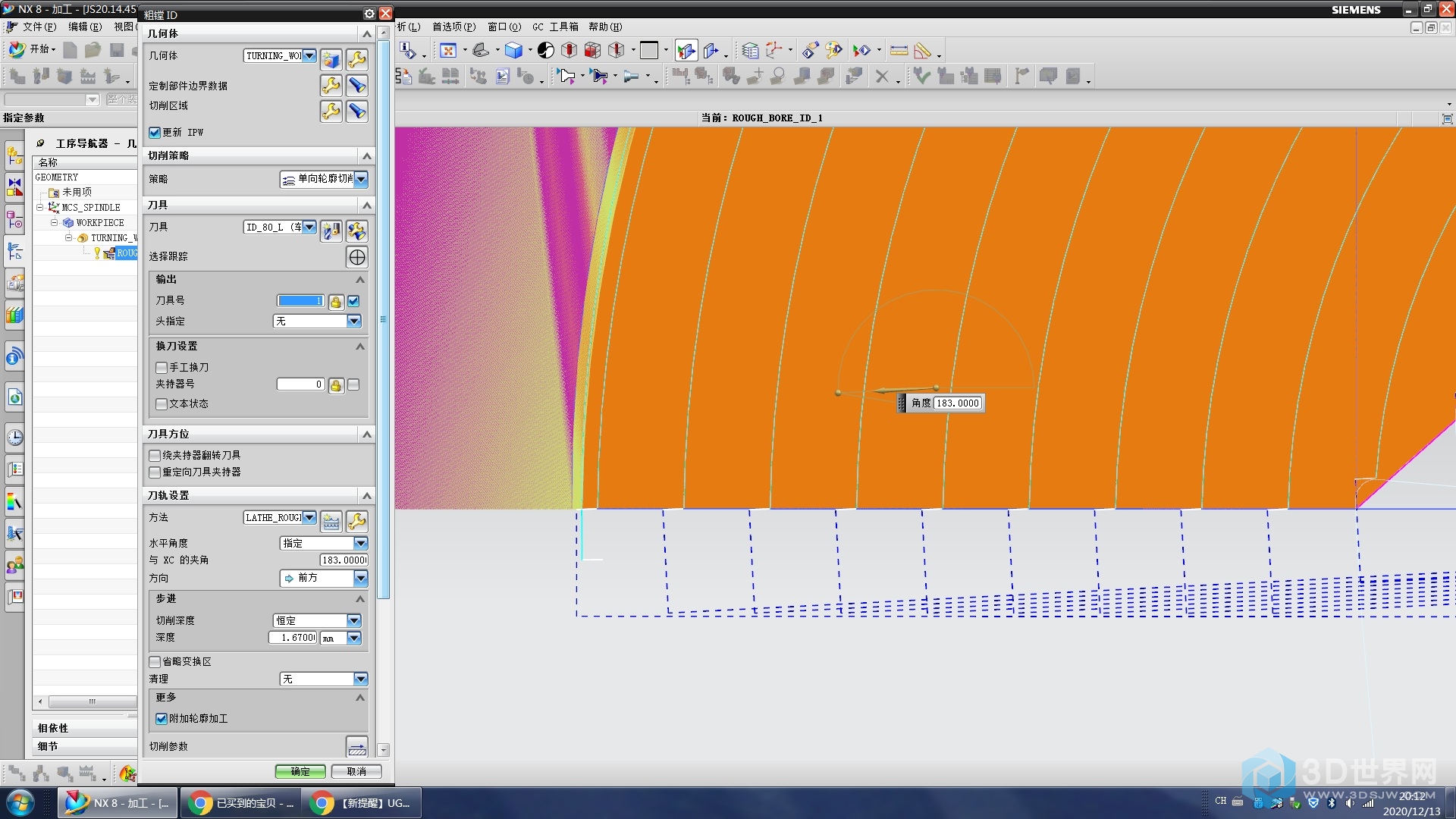Enable flip tool around holder checkbox
This screenshot has width=1456, height=819.
(x=155, y=456)
